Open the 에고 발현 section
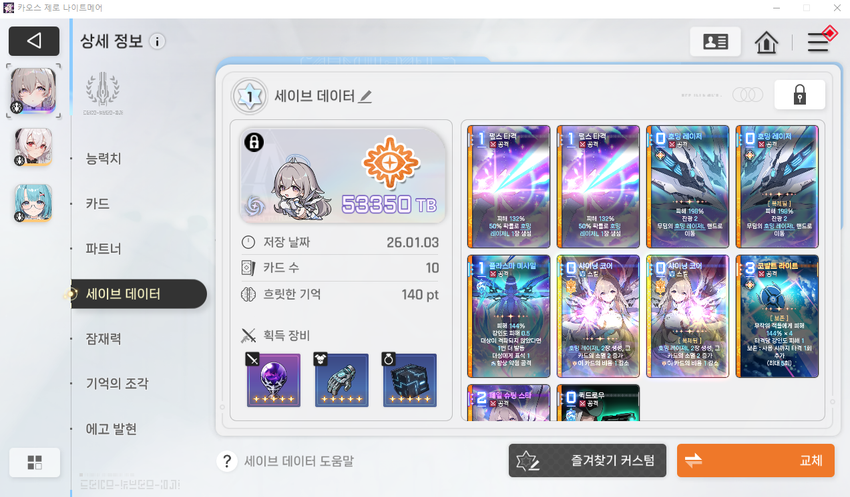The height and width of the screenshot is (497, 850). 111,429
